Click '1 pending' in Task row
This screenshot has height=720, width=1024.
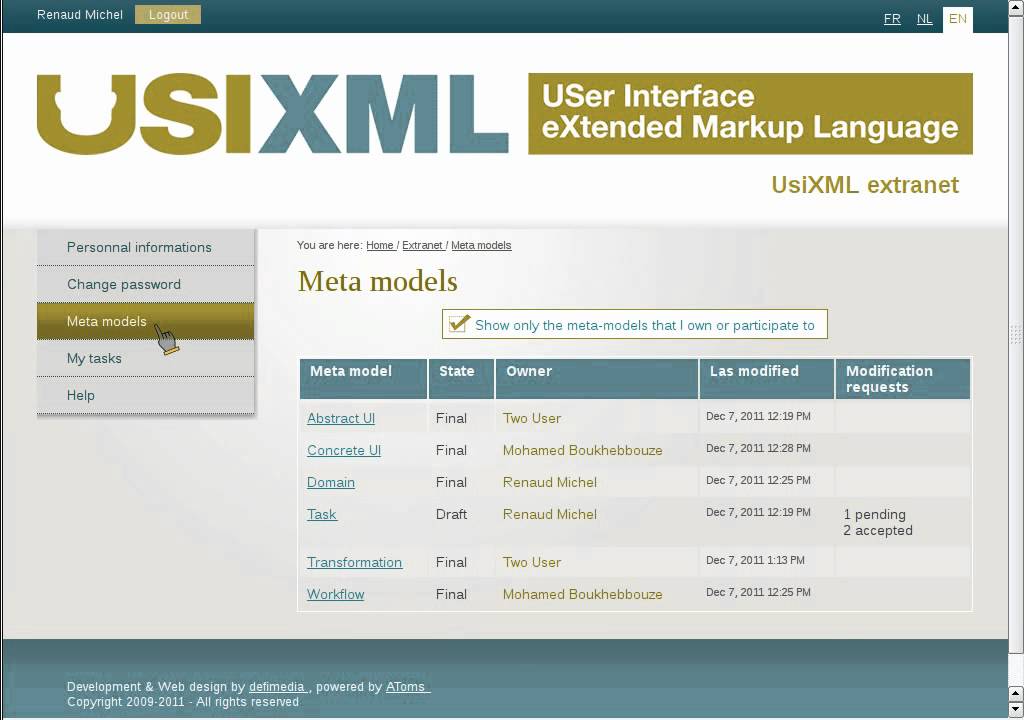tap(874, 514)
